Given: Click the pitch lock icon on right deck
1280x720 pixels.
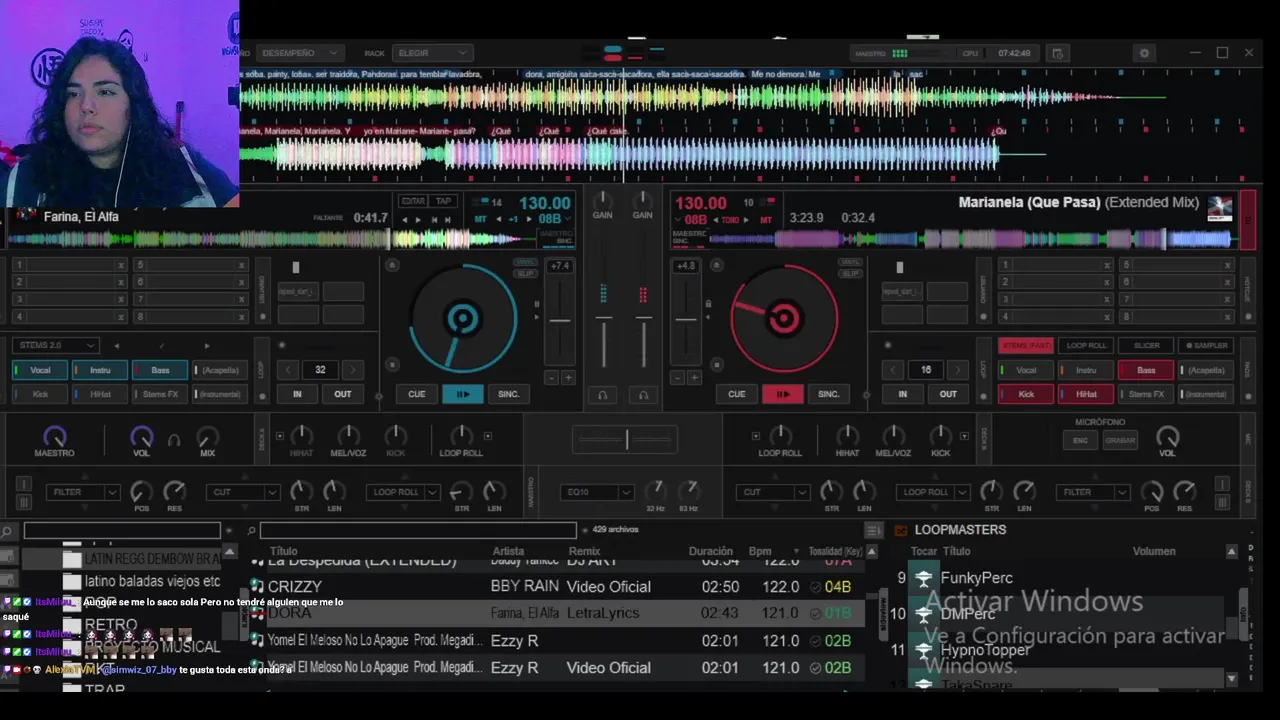Looking at the screenshot, I should coord(708,303).
